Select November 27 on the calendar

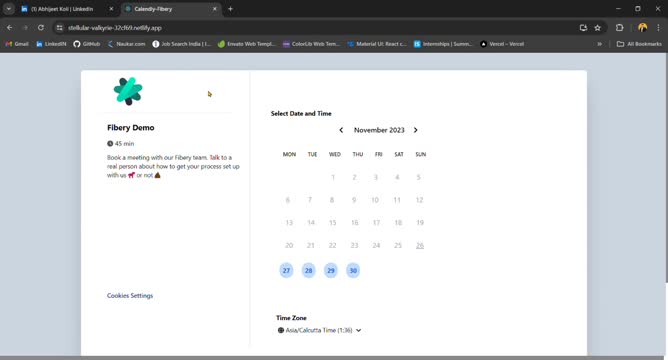click(286, 270)
